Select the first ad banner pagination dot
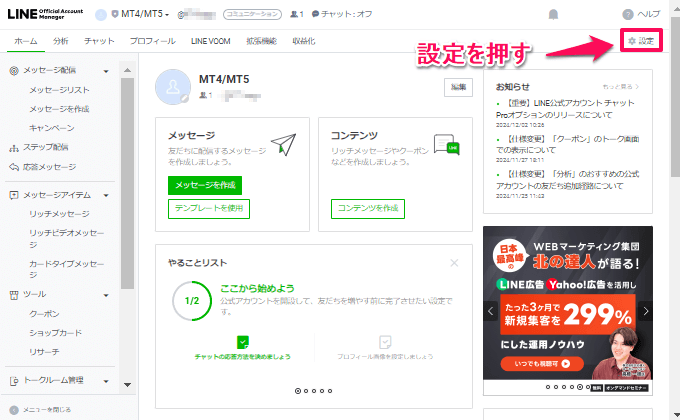Viewport: 680px width, 420px height. [548, 387]
